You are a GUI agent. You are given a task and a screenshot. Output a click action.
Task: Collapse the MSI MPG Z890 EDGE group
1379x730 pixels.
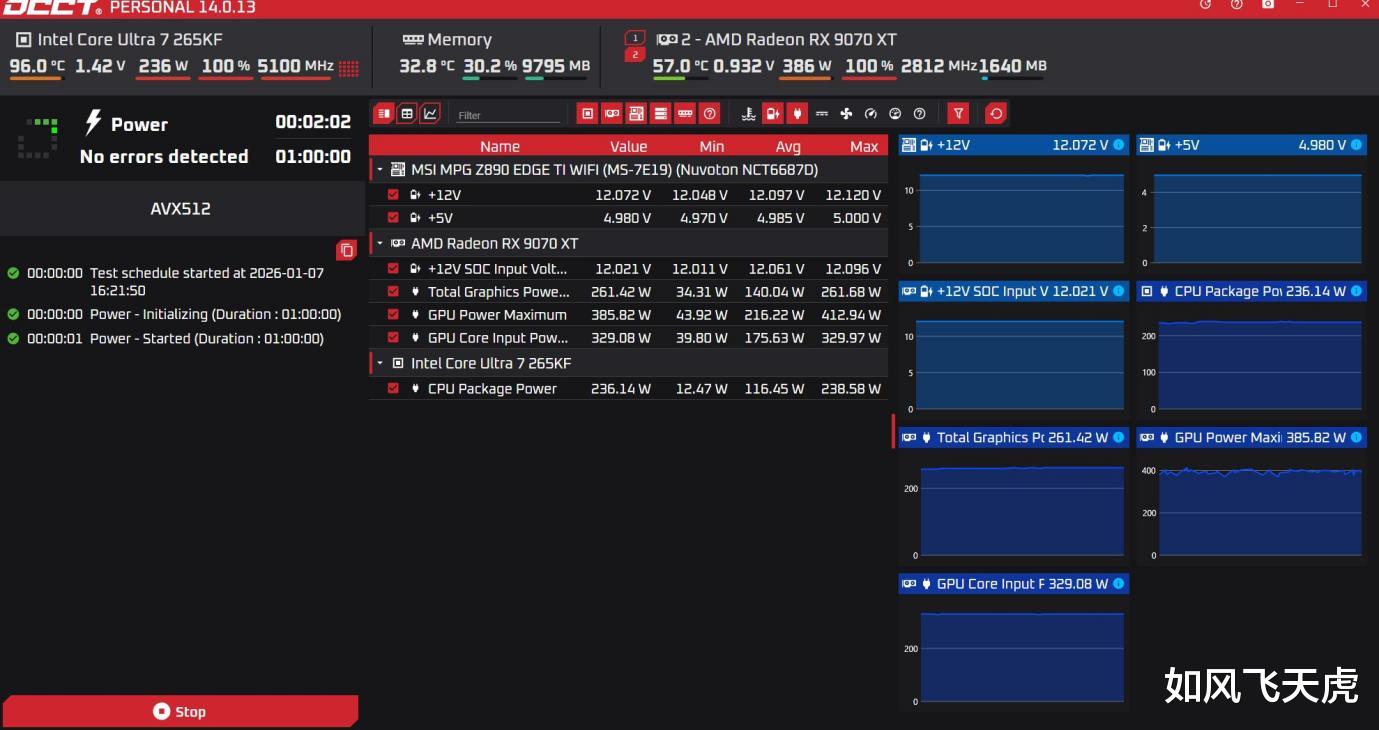click(x=380, y=170)
